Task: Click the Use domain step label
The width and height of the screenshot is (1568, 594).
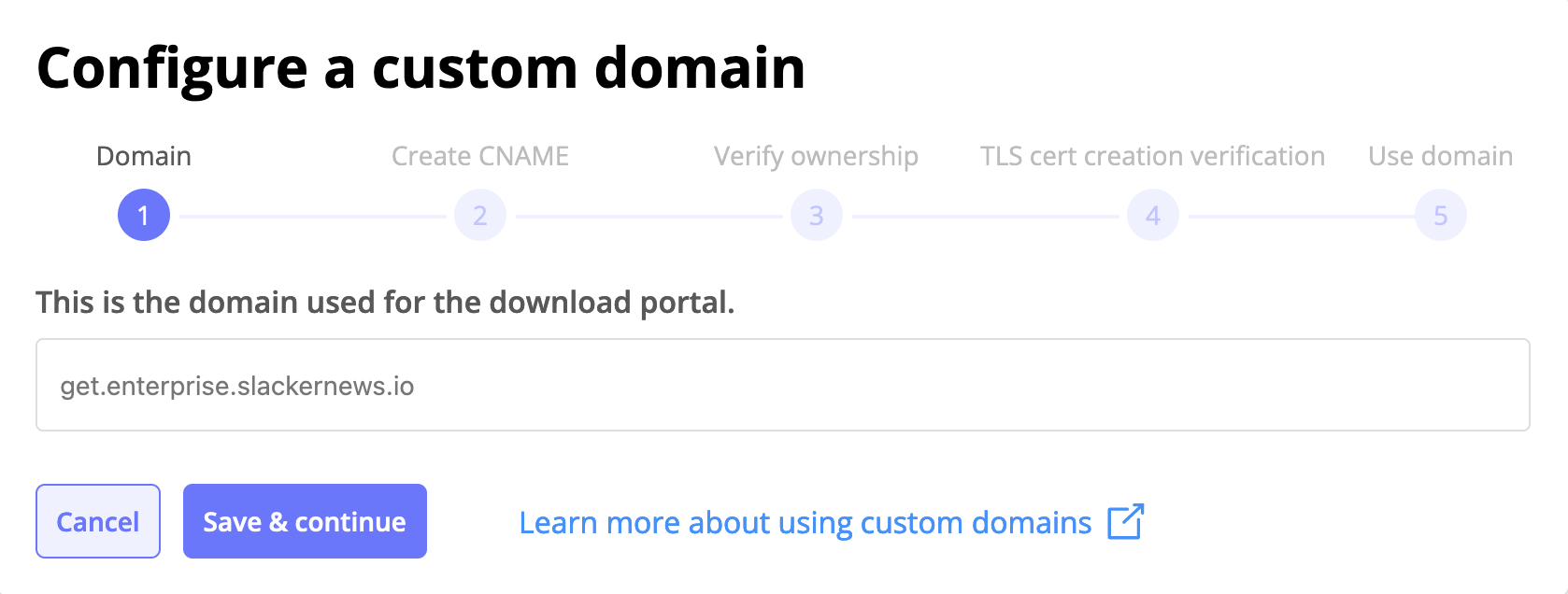Action: pyautogui.click(x=1440, y=156)
